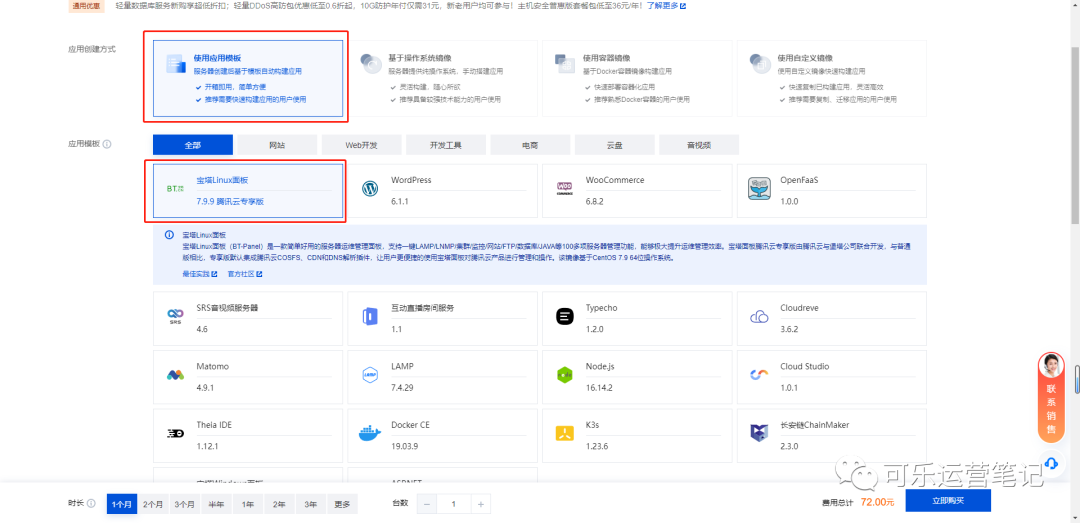Switch to the Web开发 template tab

point(362,145)
